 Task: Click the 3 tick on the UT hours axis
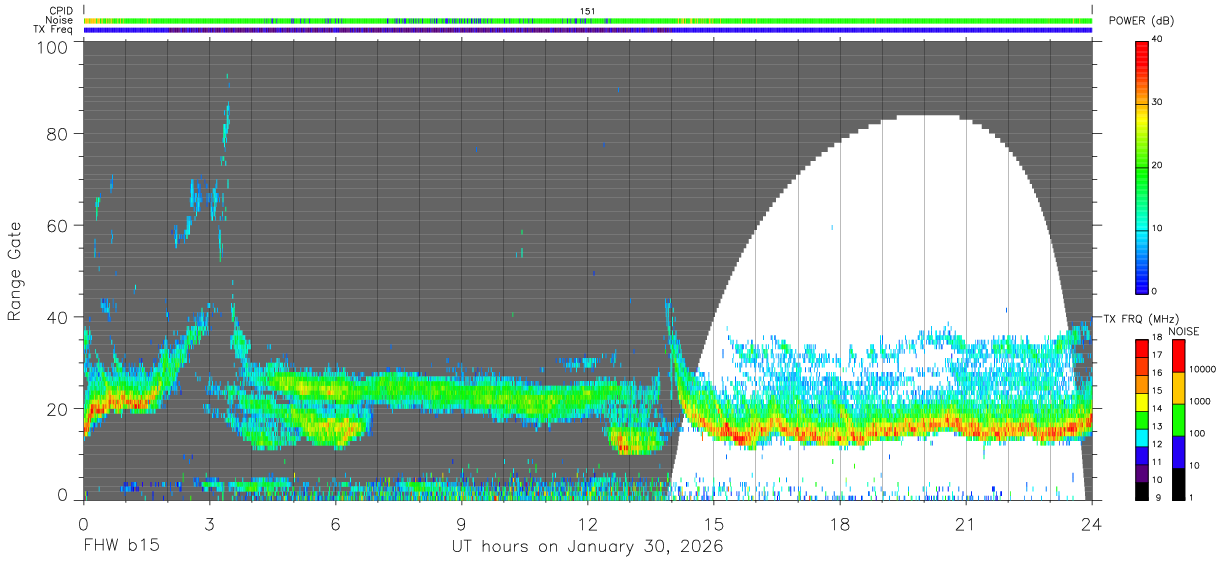pyautogui.click(x=210, y=524)
